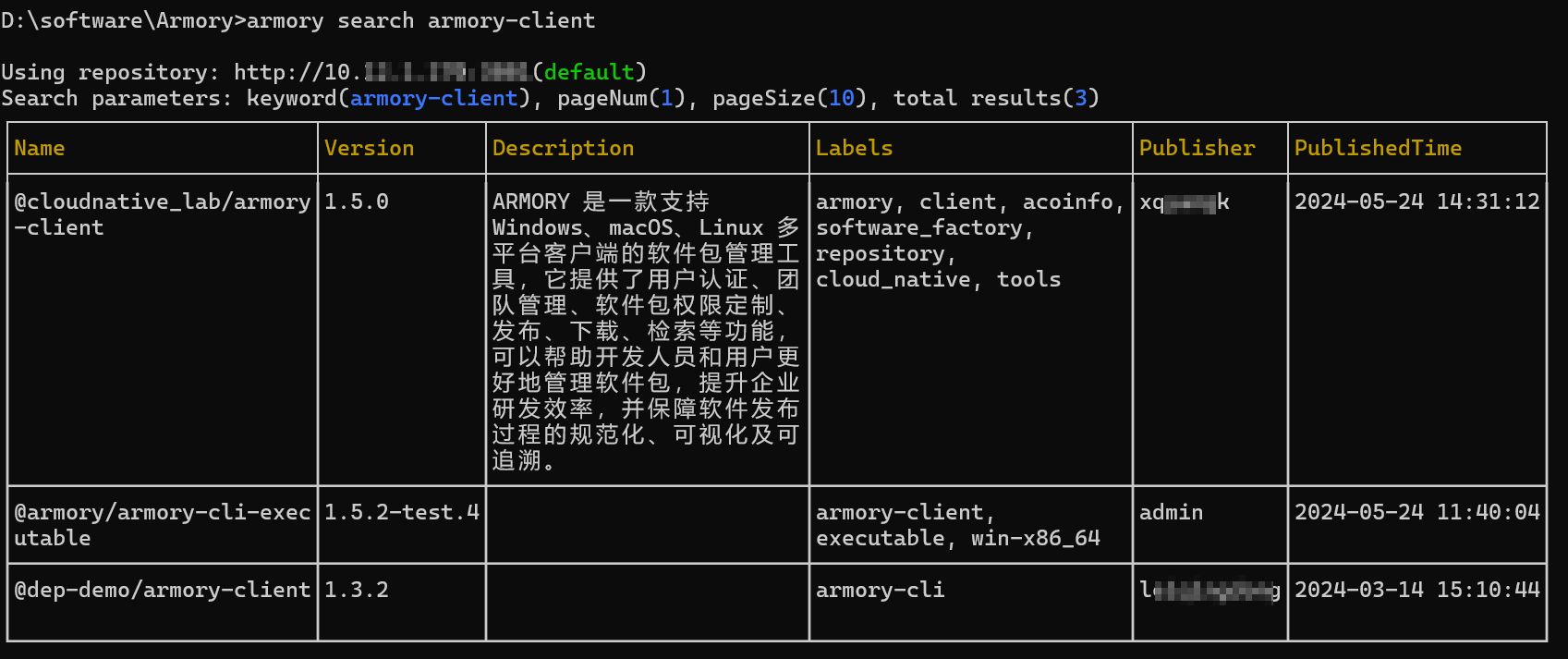Click the "armory-cli" label entry
The width and height of the screenshot is (1568, 659).
[880, 590]
